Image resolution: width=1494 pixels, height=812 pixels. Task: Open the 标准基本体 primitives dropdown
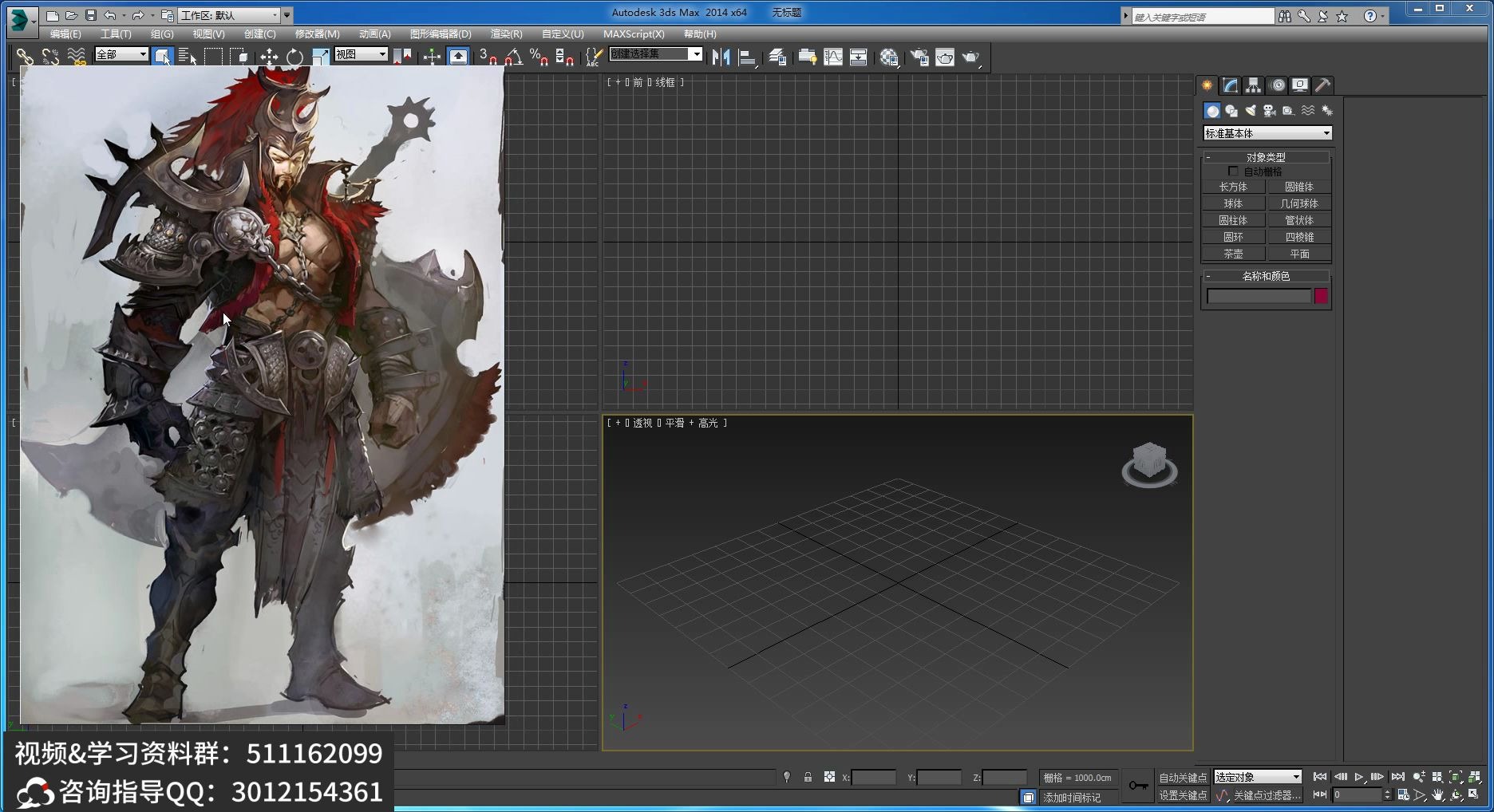(1267, 133)
